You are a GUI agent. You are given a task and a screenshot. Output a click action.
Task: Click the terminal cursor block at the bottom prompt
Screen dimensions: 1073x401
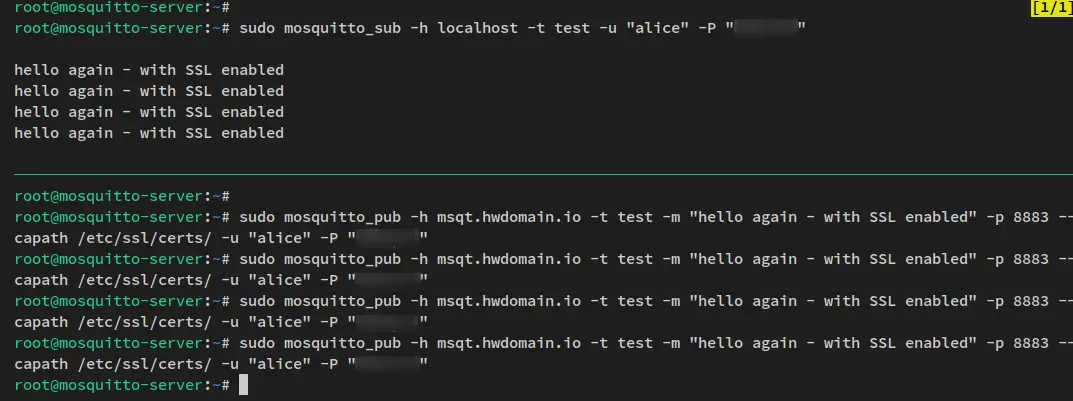tap(244, 385)
